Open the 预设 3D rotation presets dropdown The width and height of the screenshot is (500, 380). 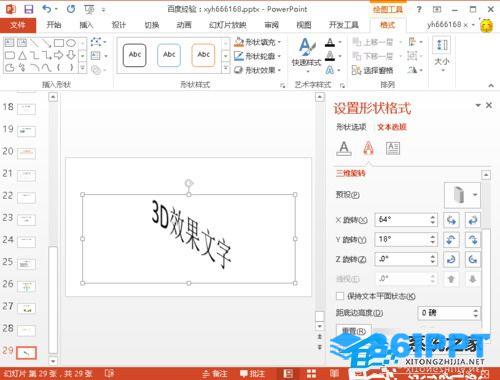point(463,195)
